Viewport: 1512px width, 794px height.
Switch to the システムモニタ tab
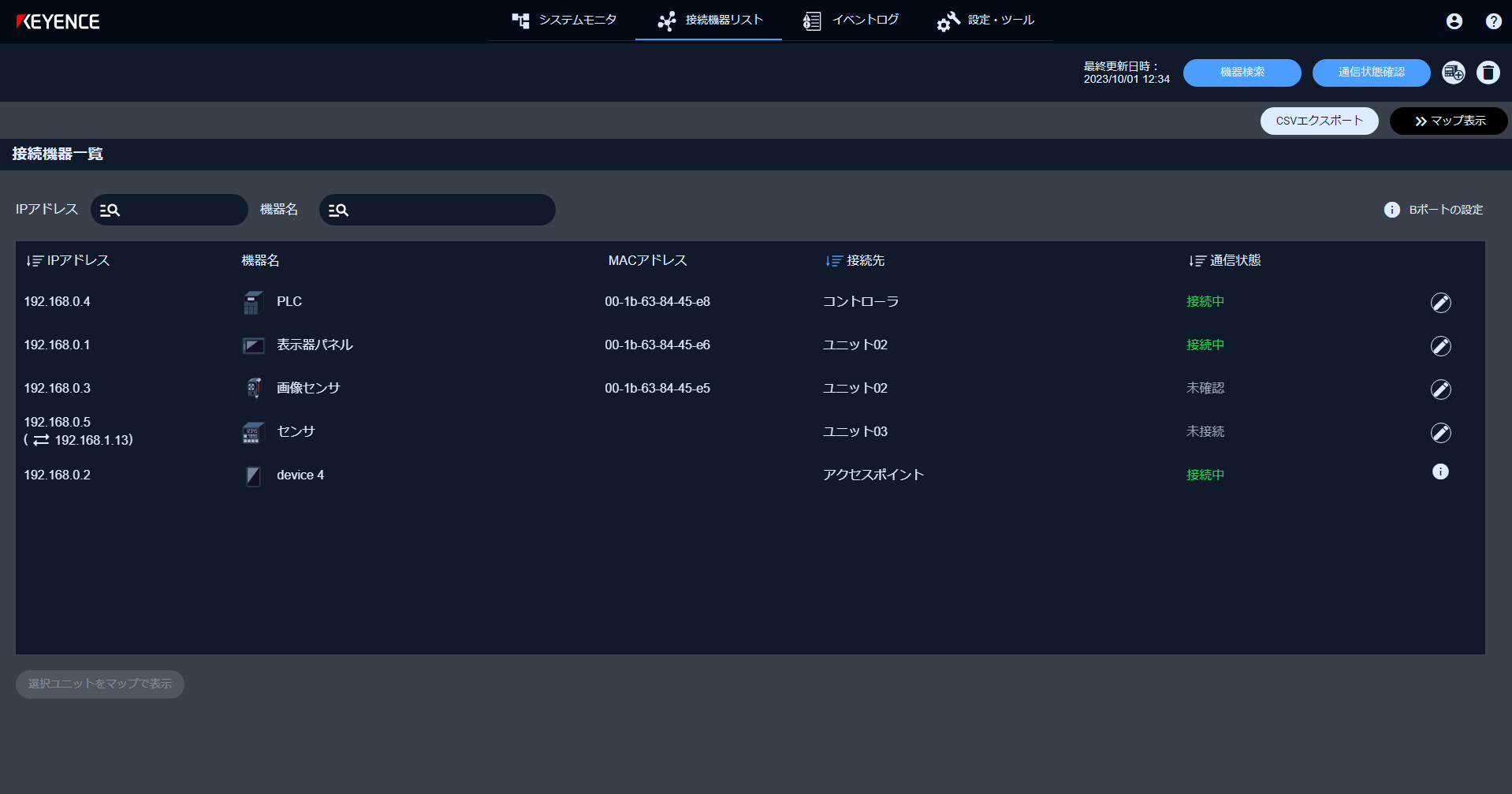[564, 21]
